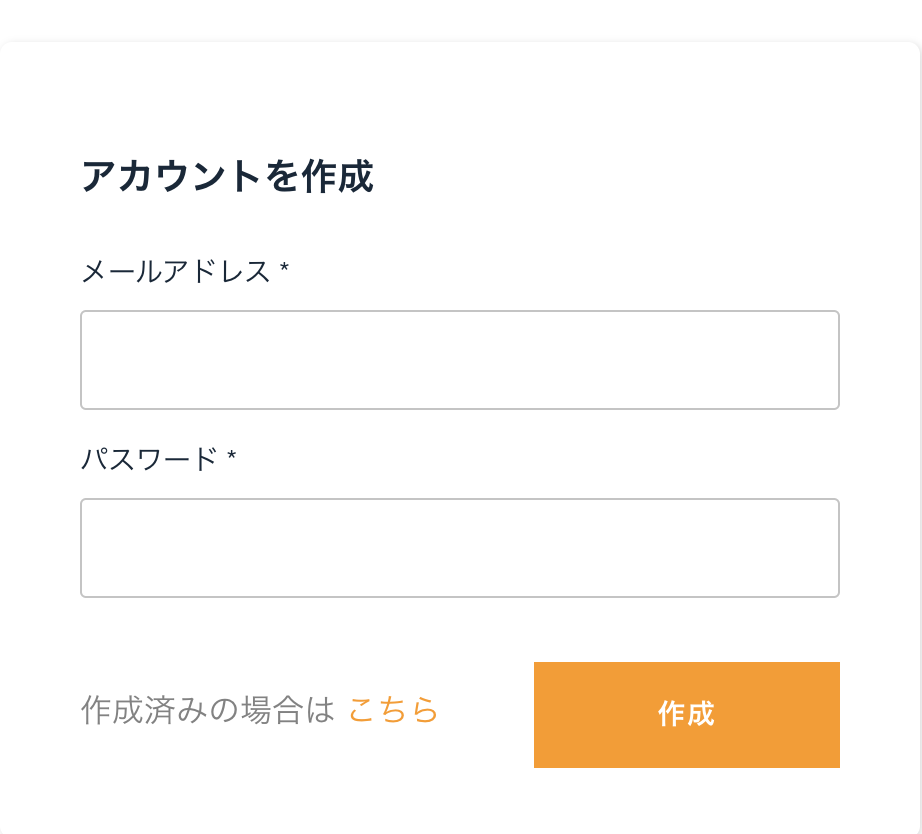This screenshot has height=834, width=922.
Task: Click the border of the email field
Action: 459,312
